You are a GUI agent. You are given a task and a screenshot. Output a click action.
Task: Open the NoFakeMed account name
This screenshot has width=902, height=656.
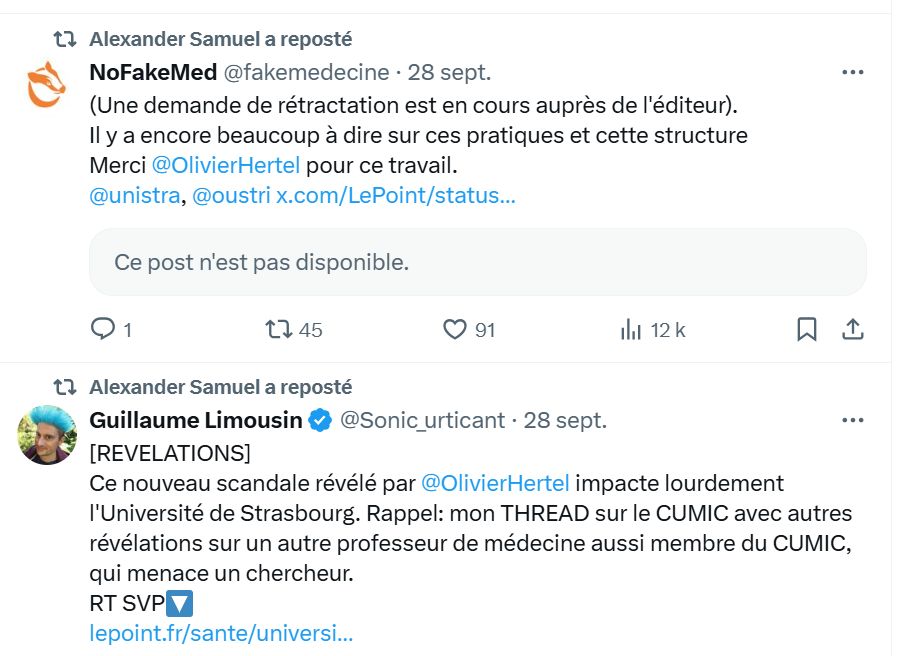tap(150, 72)
